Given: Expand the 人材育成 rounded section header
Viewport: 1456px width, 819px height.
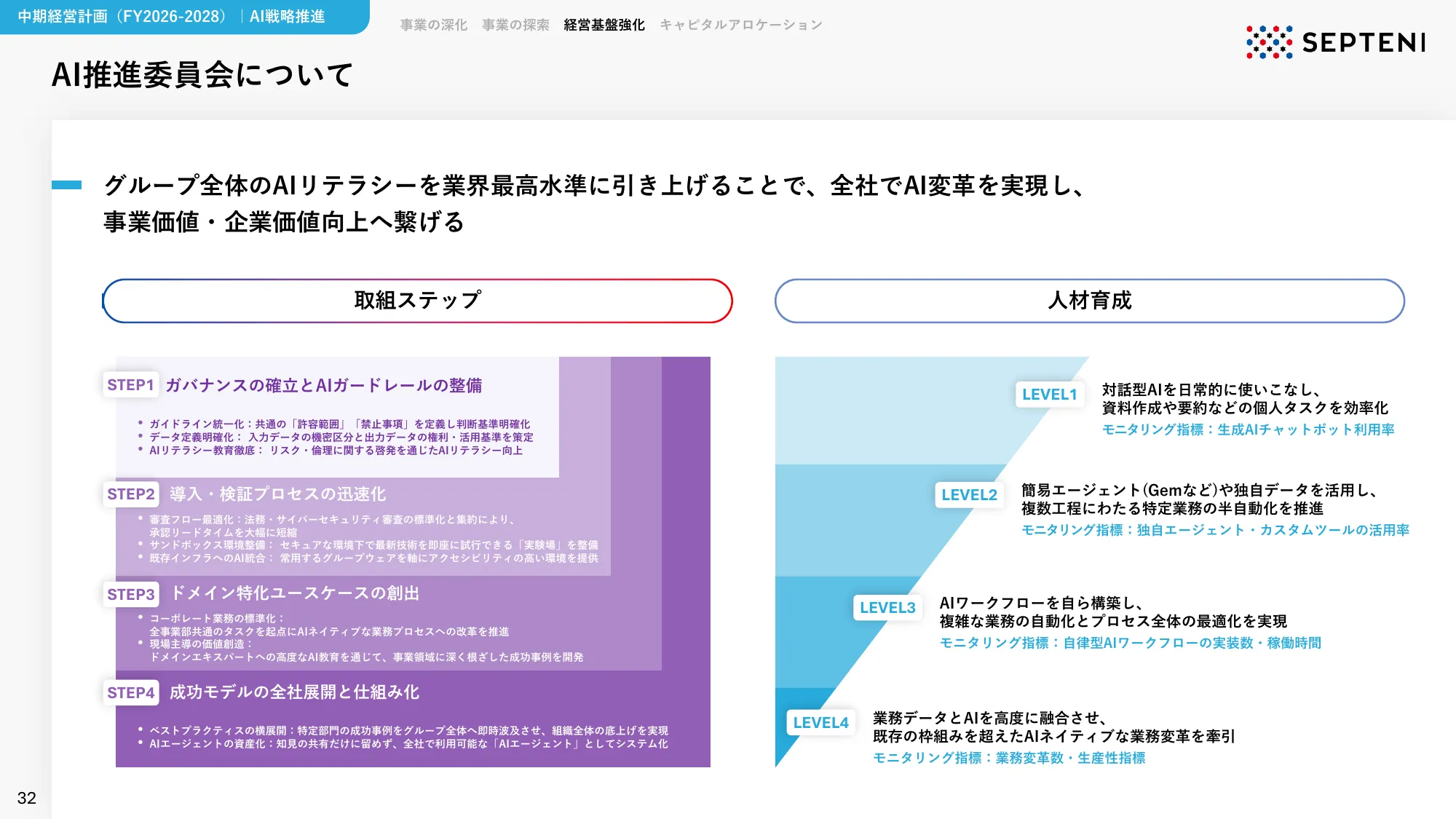Looking at the screenshot, I should pyautogui.click(x=1090, y=300).
